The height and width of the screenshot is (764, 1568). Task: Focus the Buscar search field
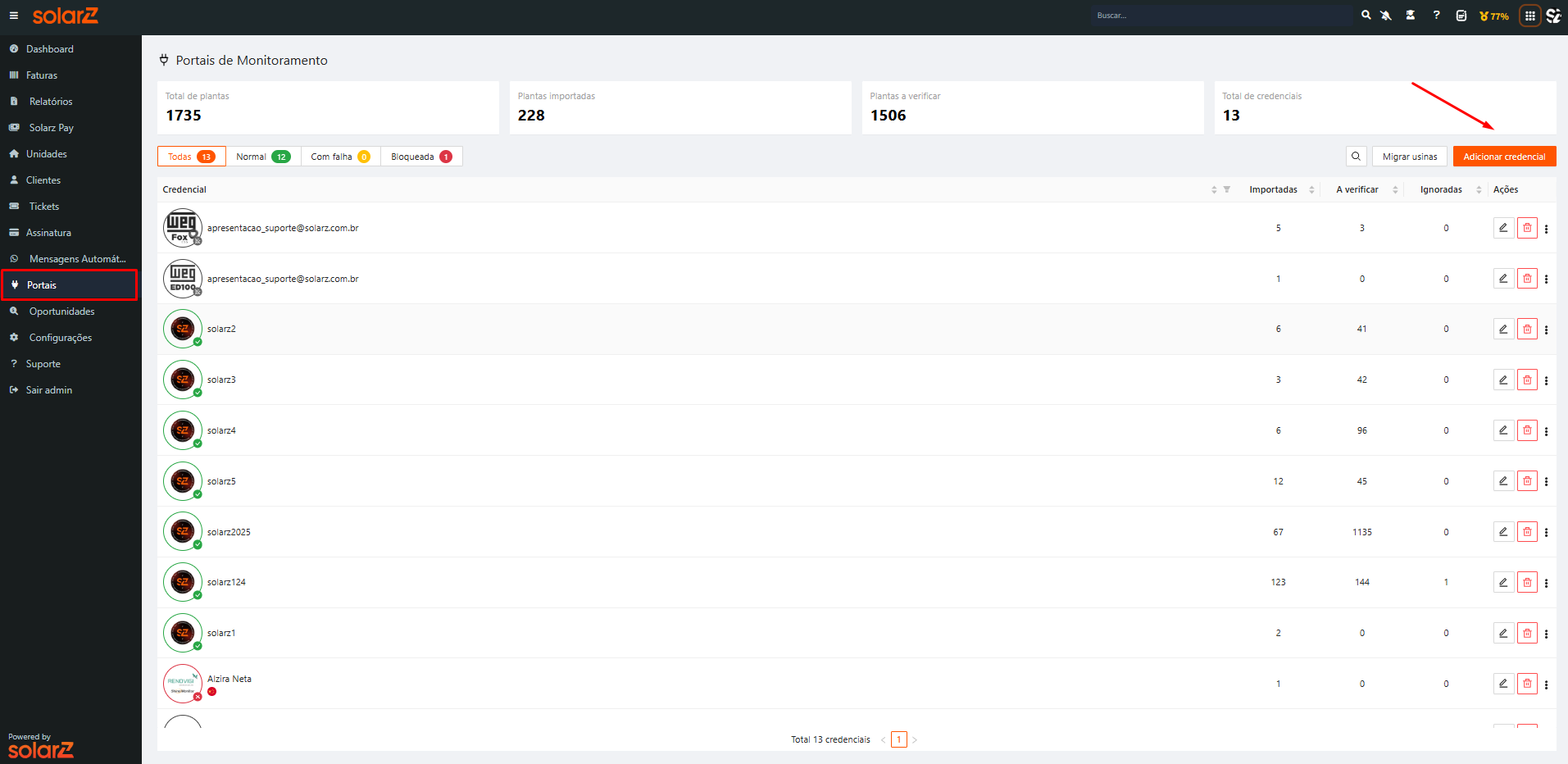pyautogui.click(x=1221, y=16)
